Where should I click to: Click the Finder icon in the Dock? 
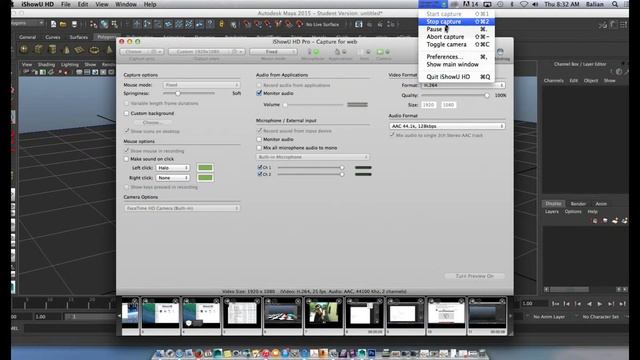(160, 353)
